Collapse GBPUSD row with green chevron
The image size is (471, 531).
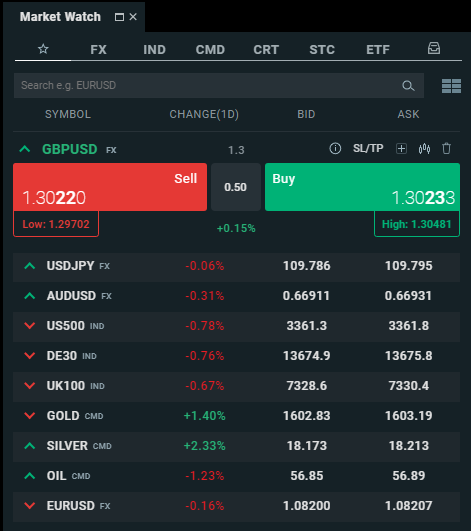[25, 149]
